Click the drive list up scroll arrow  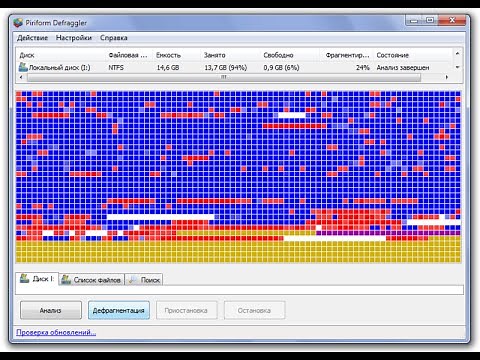[457, 54]
